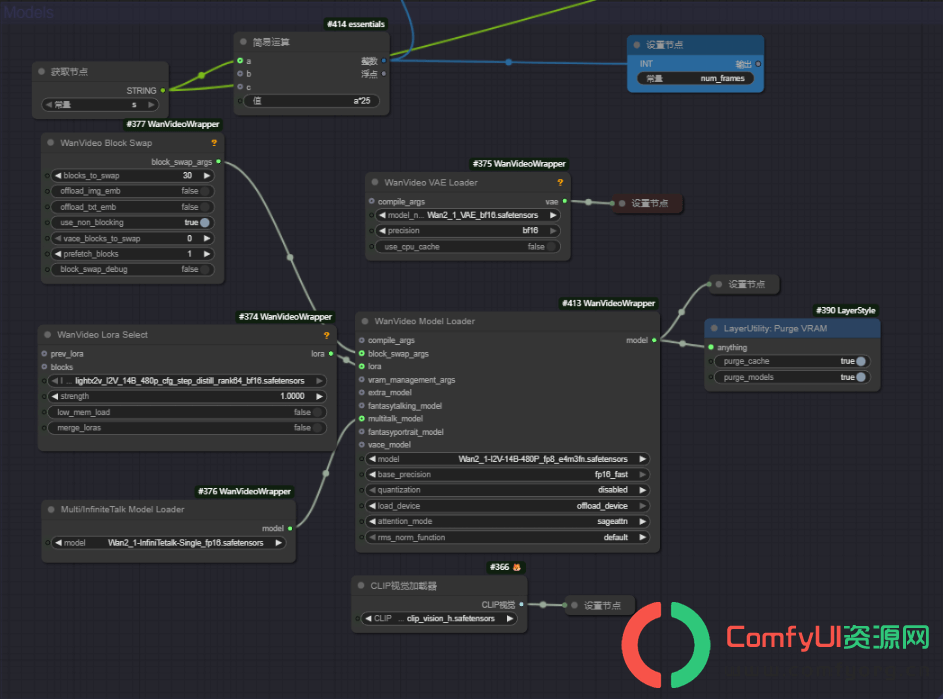
Task: Open help for WanVideo Block Swap node
Action: tap(214, 143)
